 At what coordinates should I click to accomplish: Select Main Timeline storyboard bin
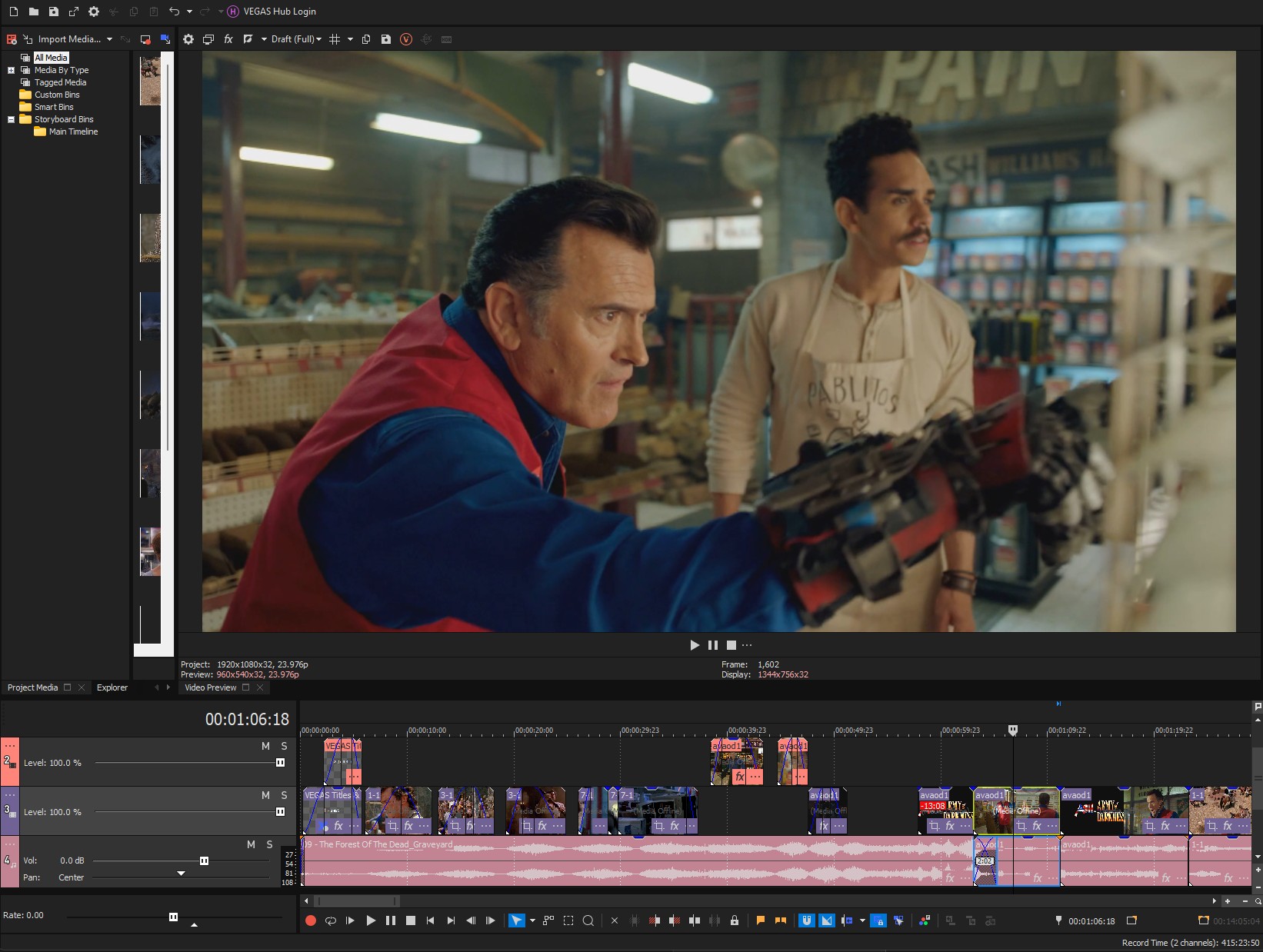[x=73, y=131]
